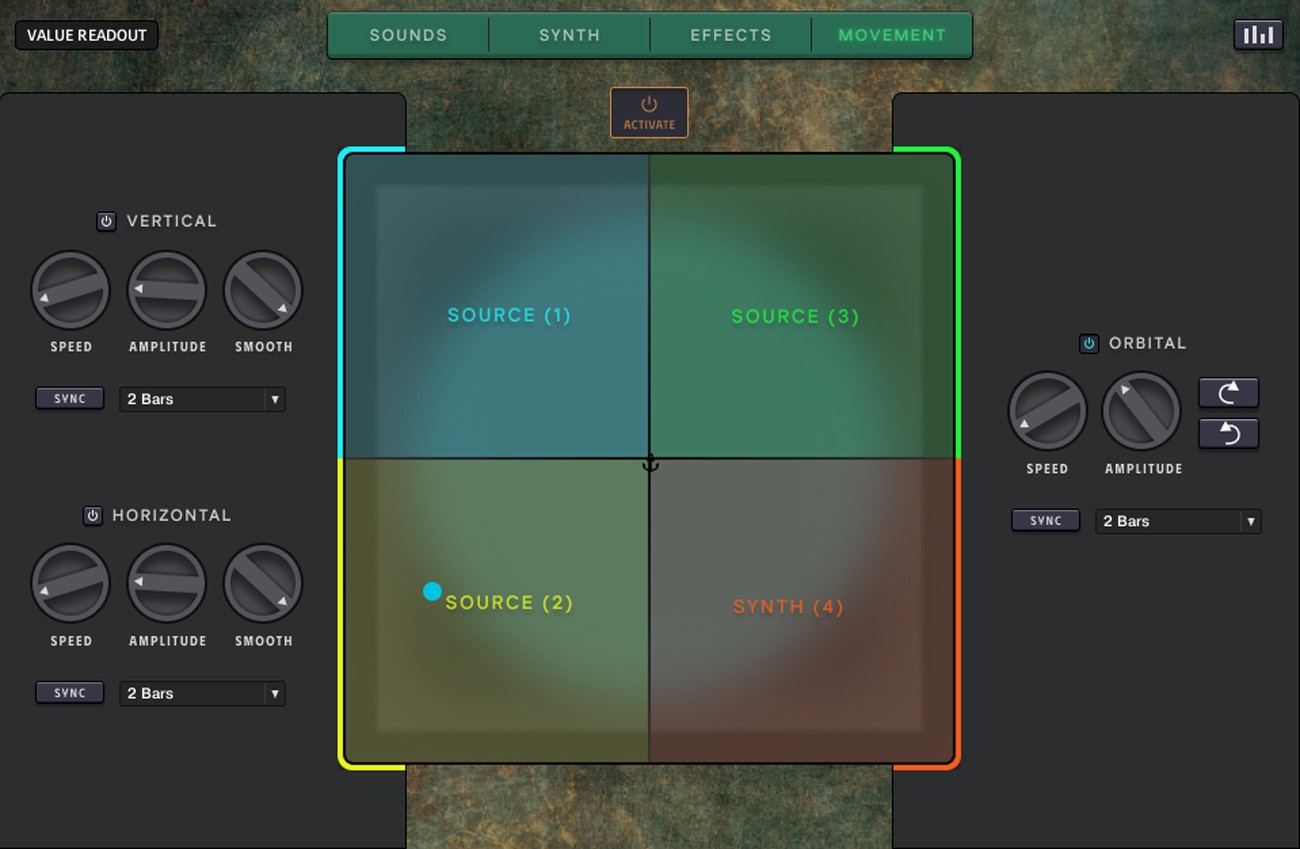Click the Value Readout button
Viewport: 1300px width, 849px height.
[x=86, y=34]
